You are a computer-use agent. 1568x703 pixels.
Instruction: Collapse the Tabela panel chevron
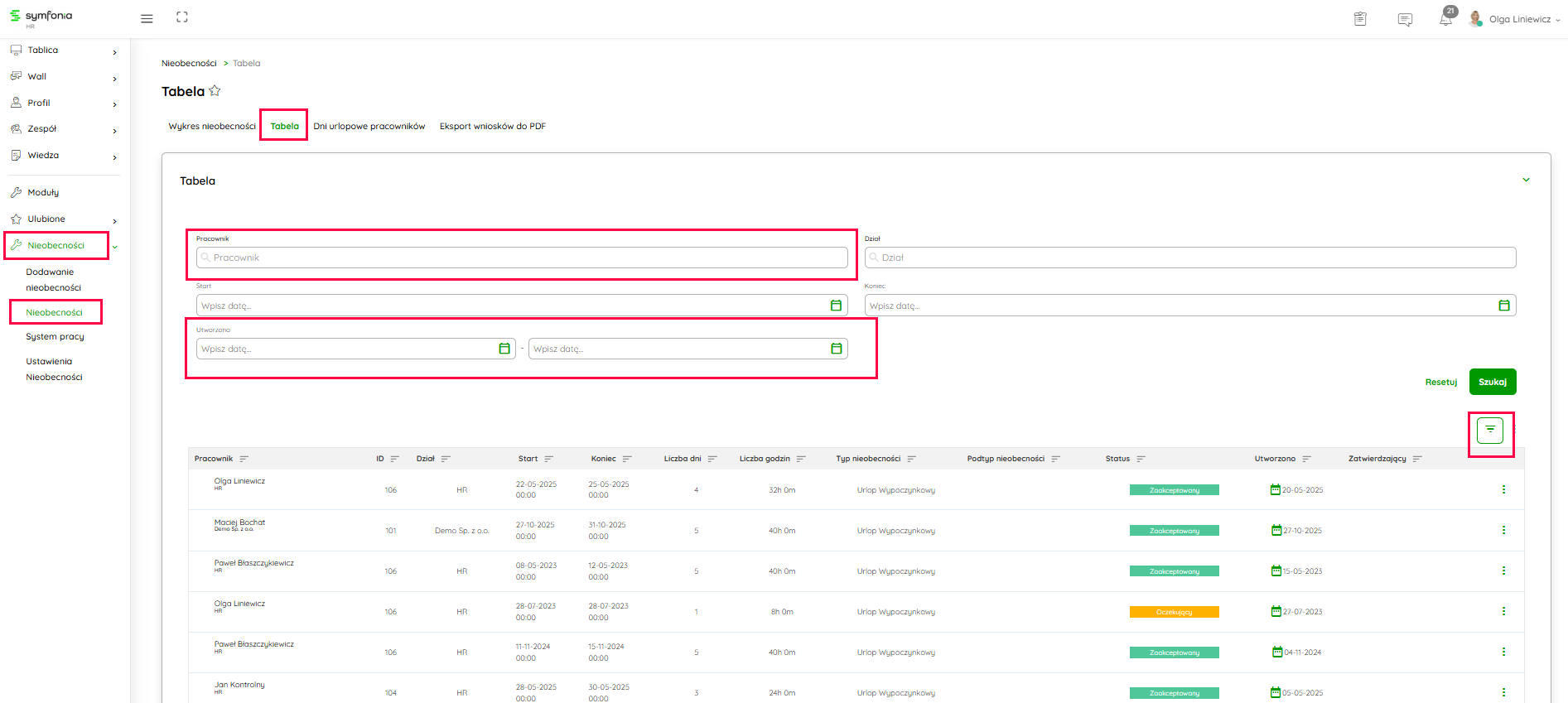point(1526,181)
